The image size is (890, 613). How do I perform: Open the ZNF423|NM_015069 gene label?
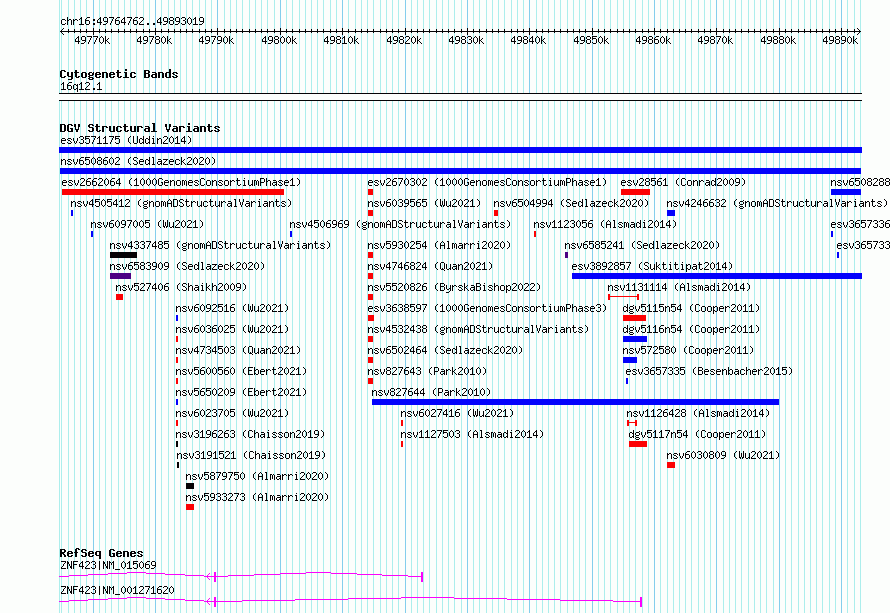click(x=108, y=565)
